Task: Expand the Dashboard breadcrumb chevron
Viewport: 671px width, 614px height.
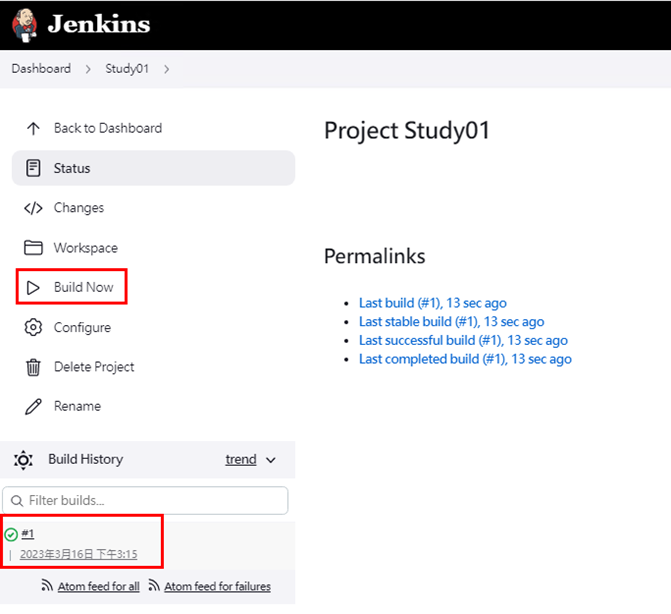Action: point(88,69)
